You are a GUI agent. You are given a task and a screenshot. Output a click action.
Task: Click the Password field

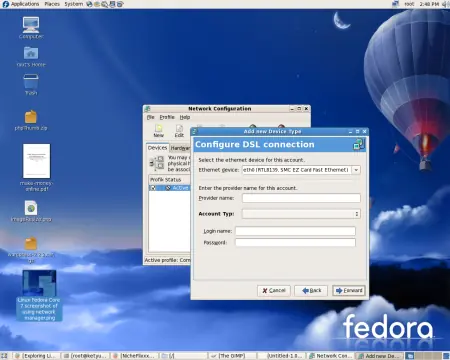(x=295, y=242)
